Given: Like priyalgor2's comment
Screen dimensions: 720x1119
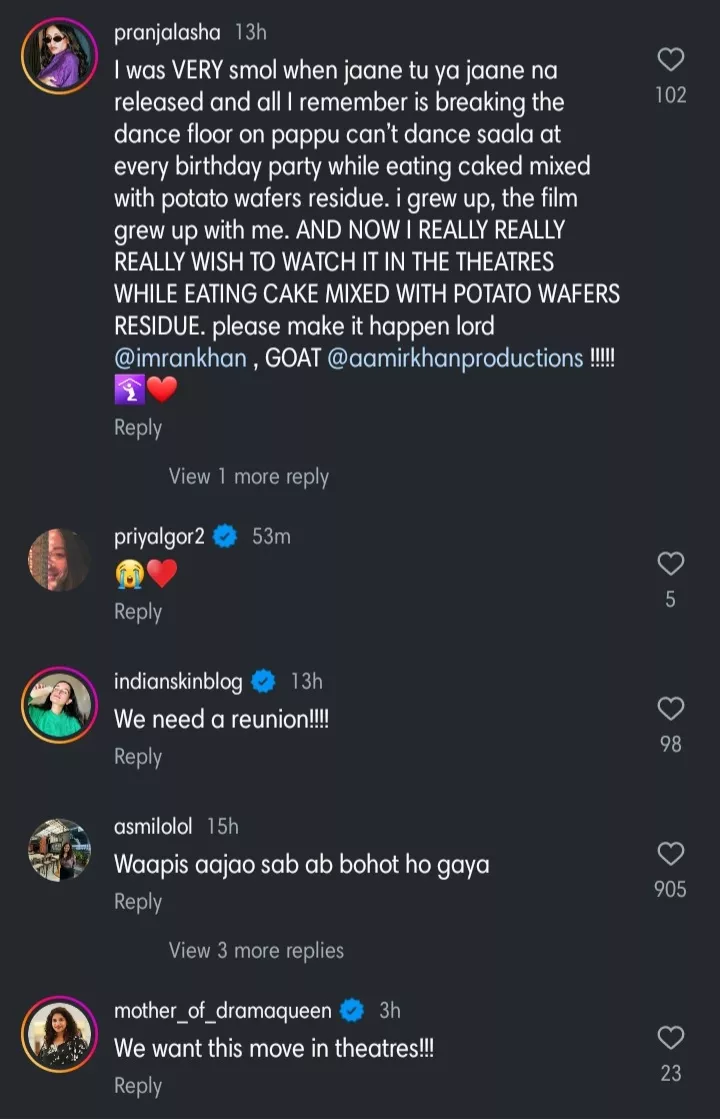Looking at the screenshot, I should point(671,564).
